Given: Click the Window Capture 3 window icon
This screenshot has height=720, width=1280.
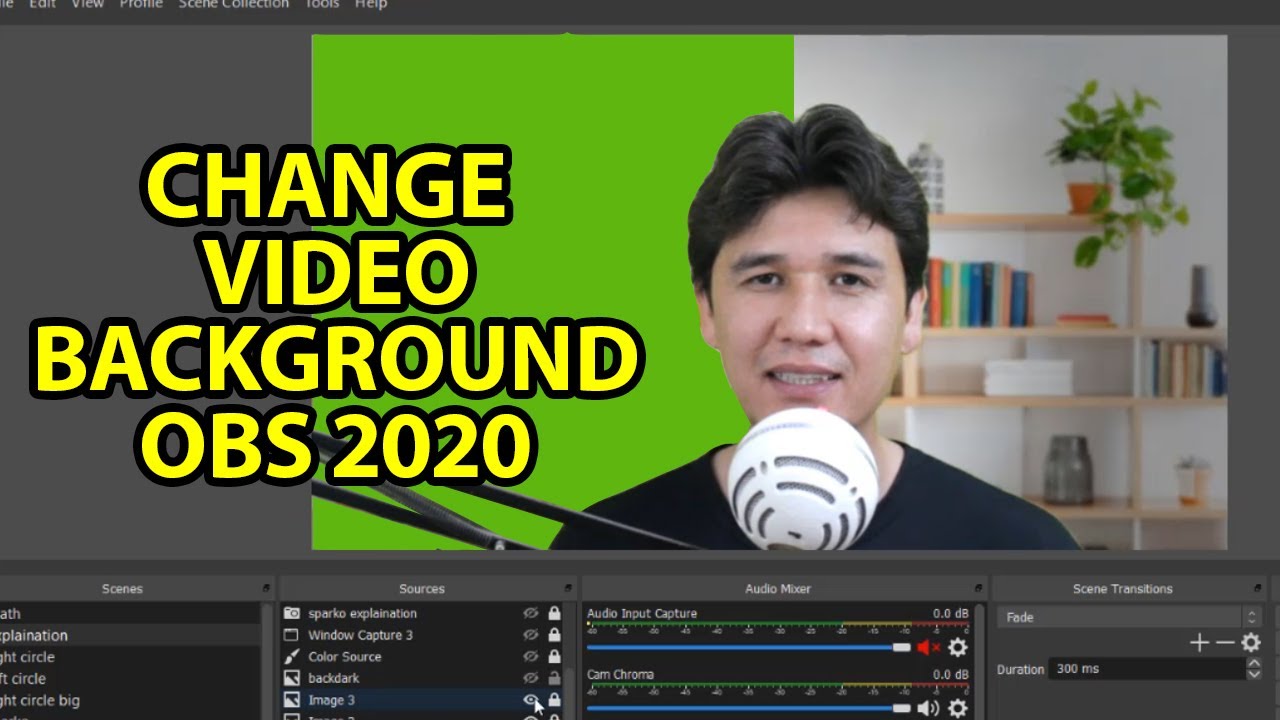Looking at the screenshot, I should coord(292,635).
